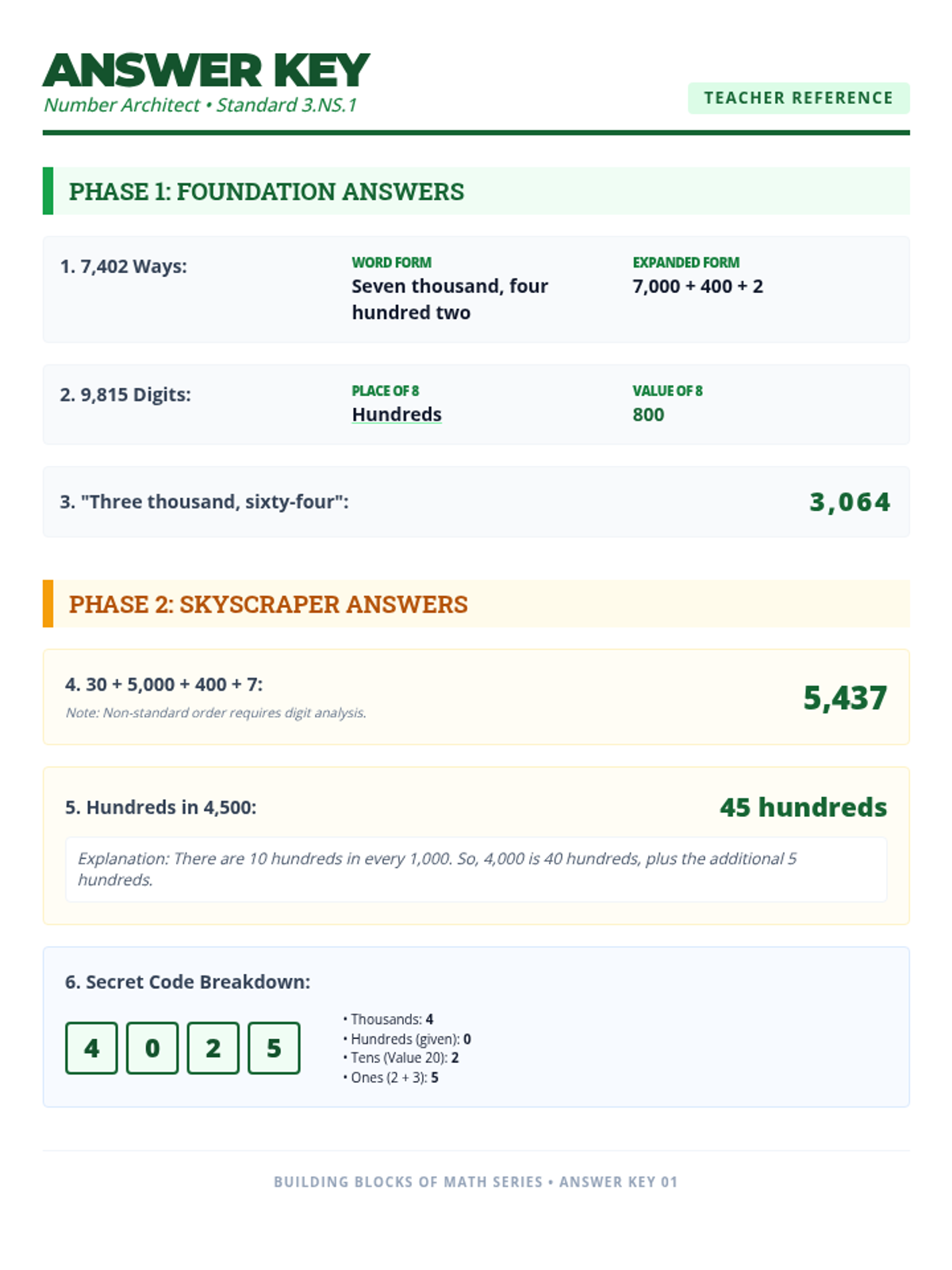Click the 45 hundreds answer
This screenshot has height=1270, width=952.
point(803,807)
